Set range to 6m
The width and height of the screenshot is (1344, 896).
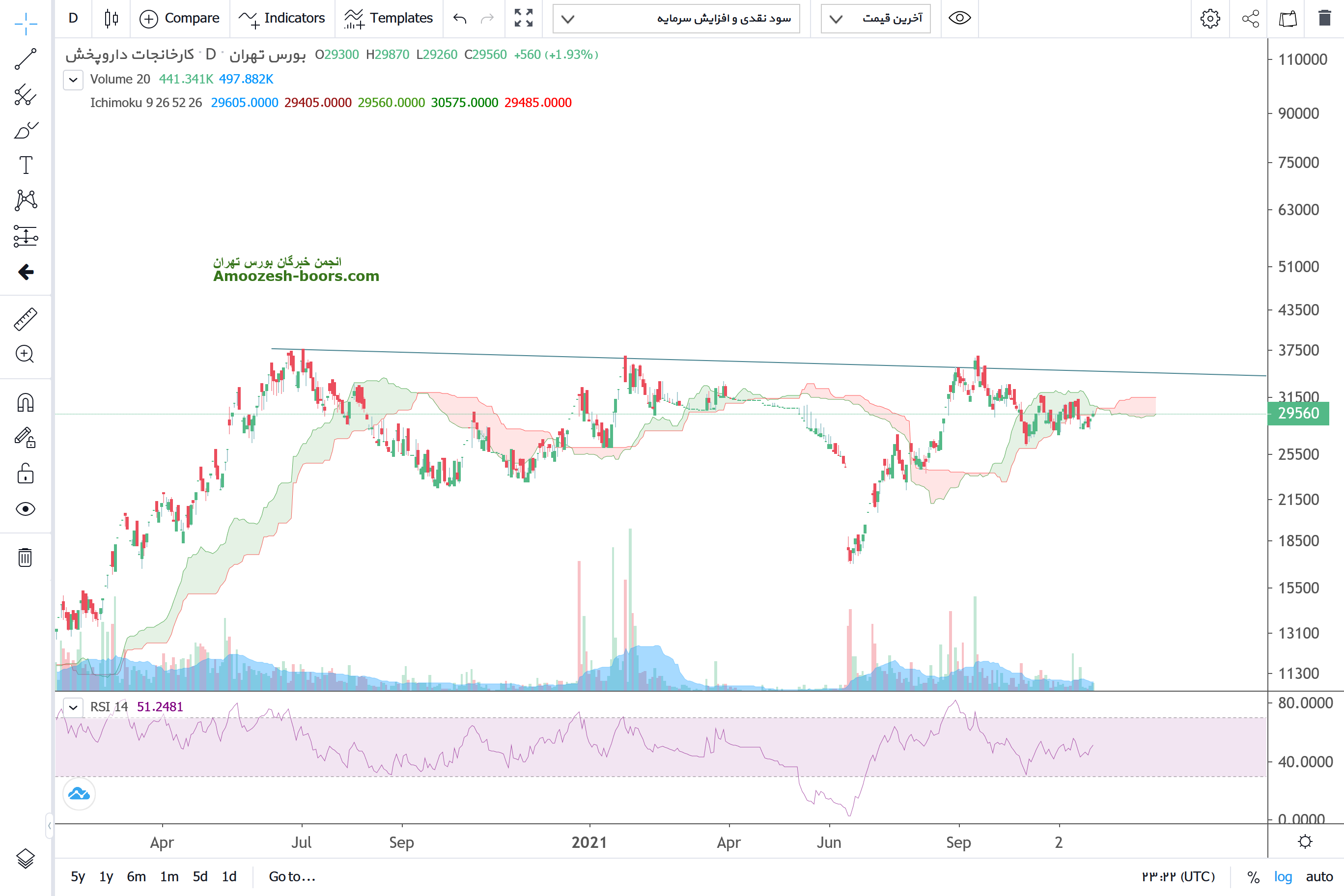[136, 876]
